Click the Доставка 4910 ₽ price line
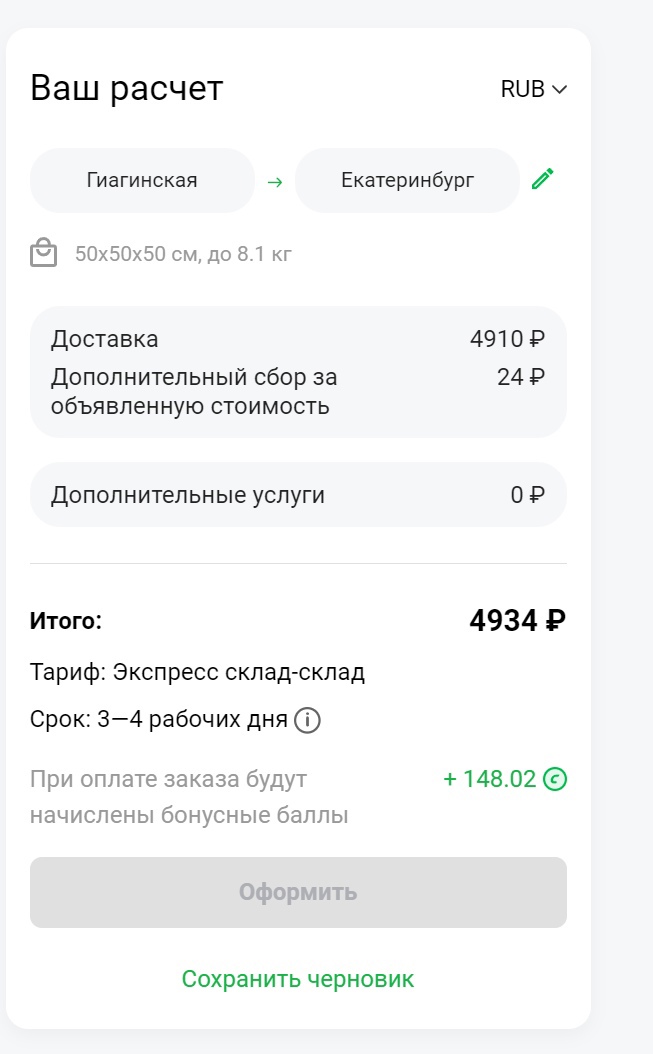The height and width of the screenshot is (1054, 653). [298, 339]
